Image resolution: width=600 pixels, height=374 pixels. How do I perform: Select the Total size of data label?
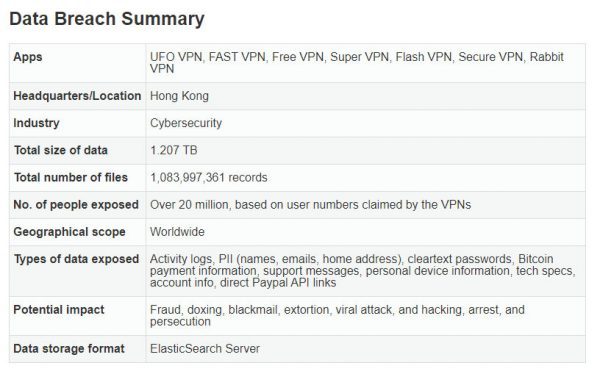[x=61, y=150]
